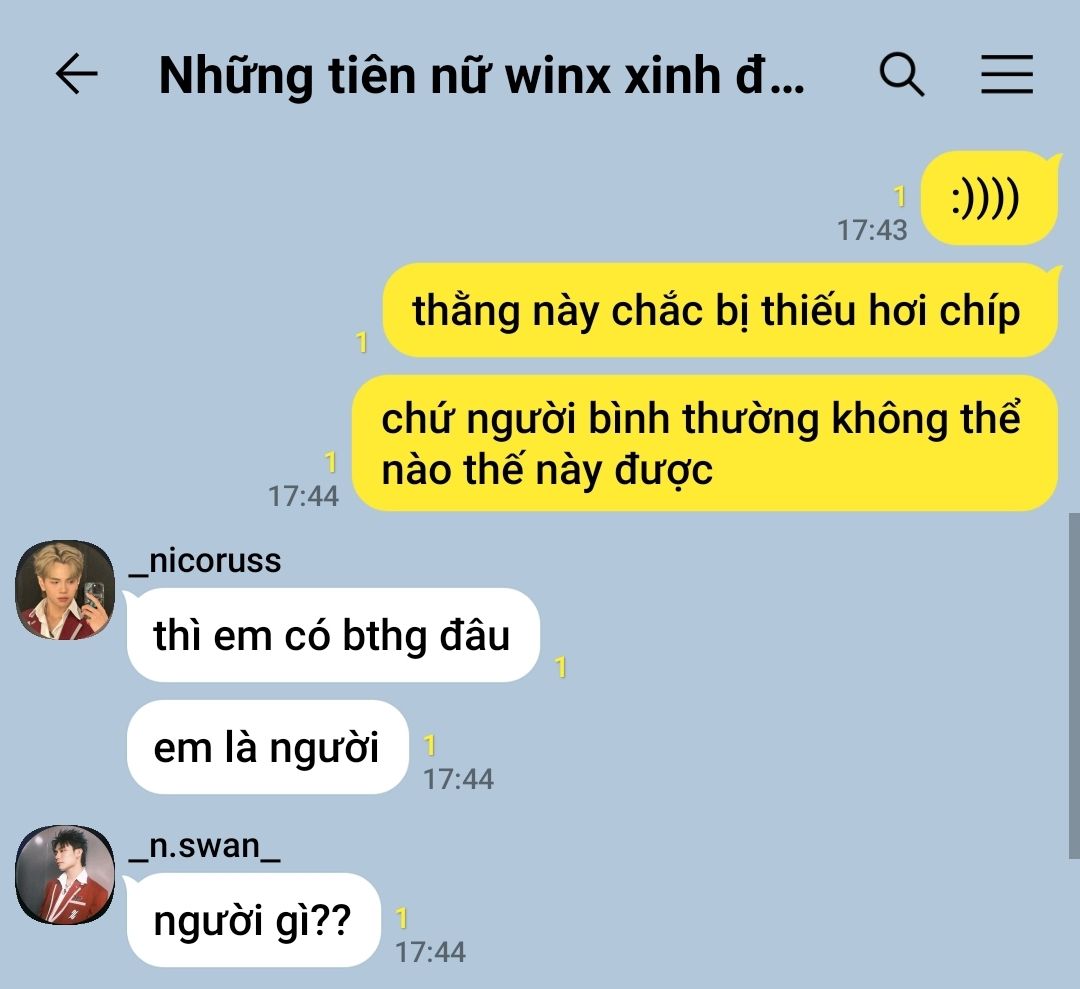Image resolution: width=1080 pixels, height=989 pixels.
Task: Open the hamburger menu icon
Action: 1006,74
